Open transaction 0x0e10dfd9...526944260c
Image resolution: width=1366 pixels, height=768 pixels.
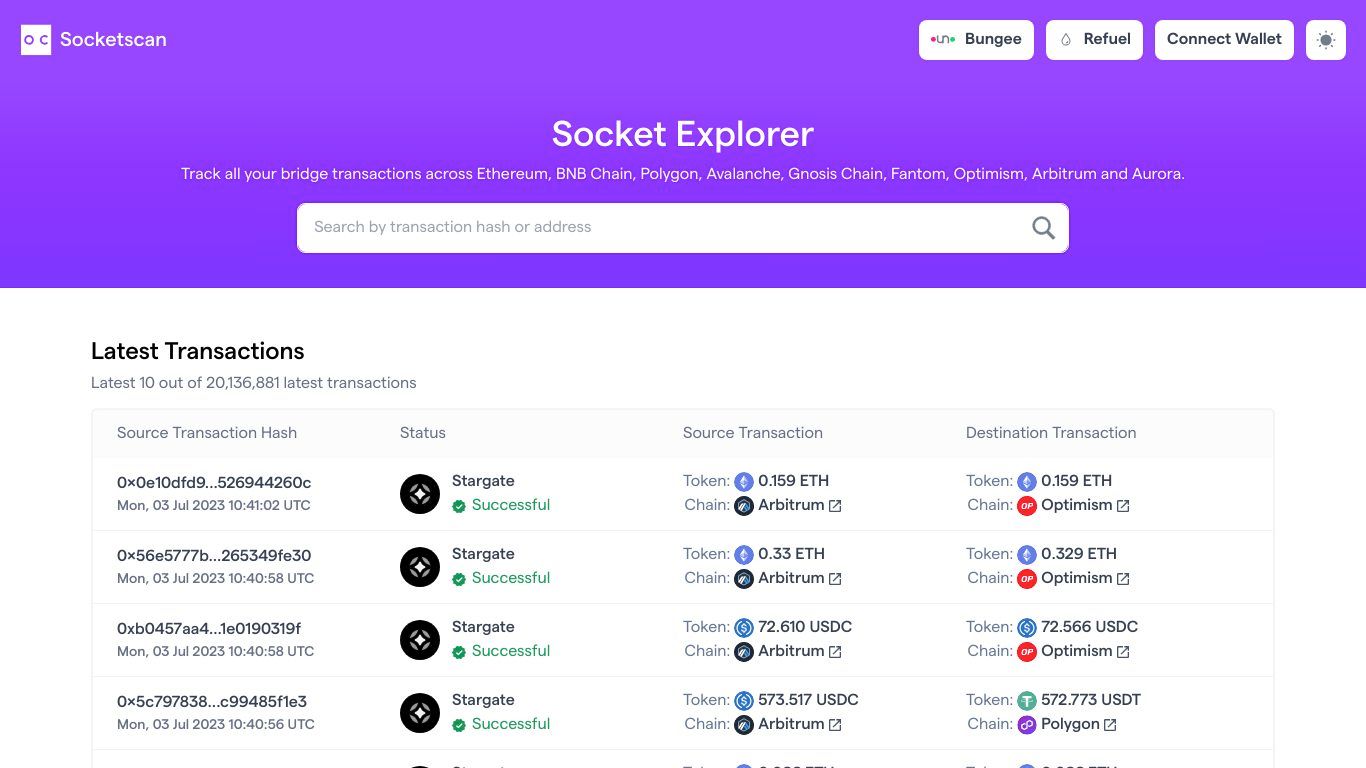[214, 482]
